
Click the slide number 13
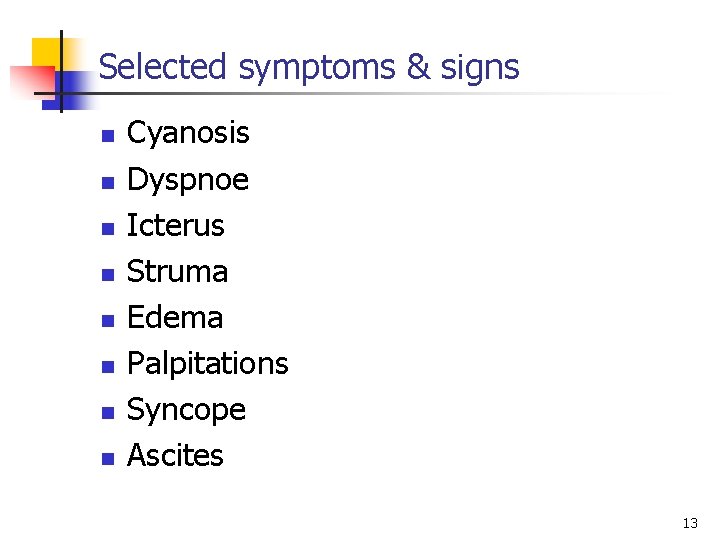pos(690,523)
